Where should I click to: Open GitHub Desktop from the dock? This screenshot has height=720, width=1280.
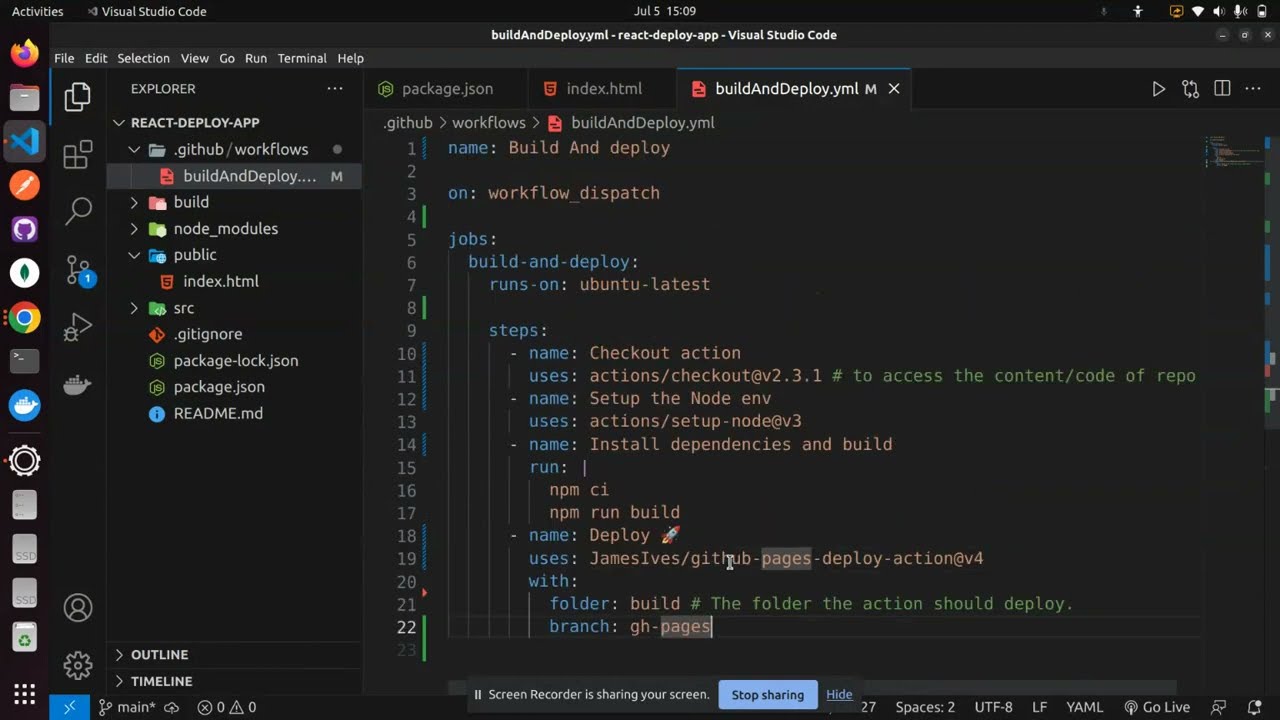pyautogui.click(x=25, y=229)
